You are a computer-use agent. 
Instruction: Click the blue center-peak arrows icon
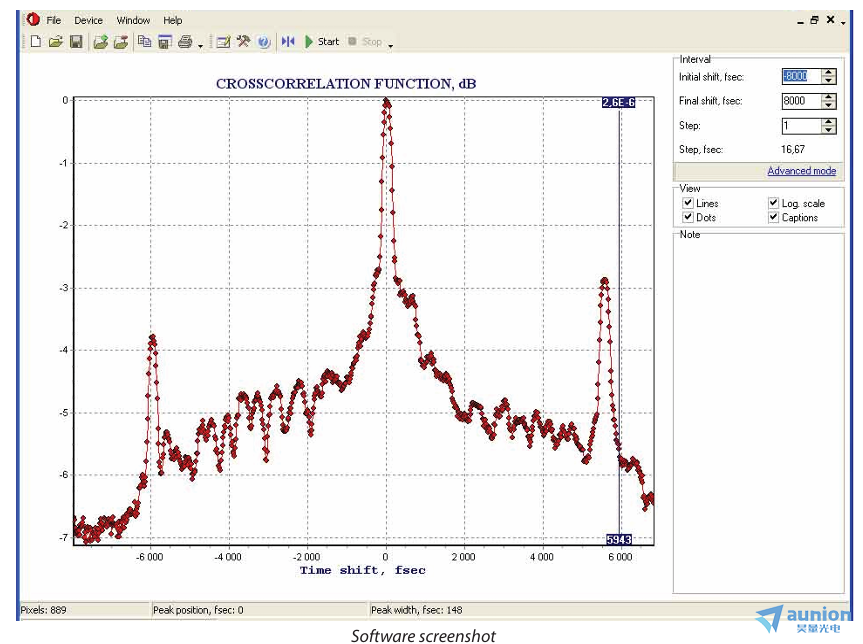point(288,42)
